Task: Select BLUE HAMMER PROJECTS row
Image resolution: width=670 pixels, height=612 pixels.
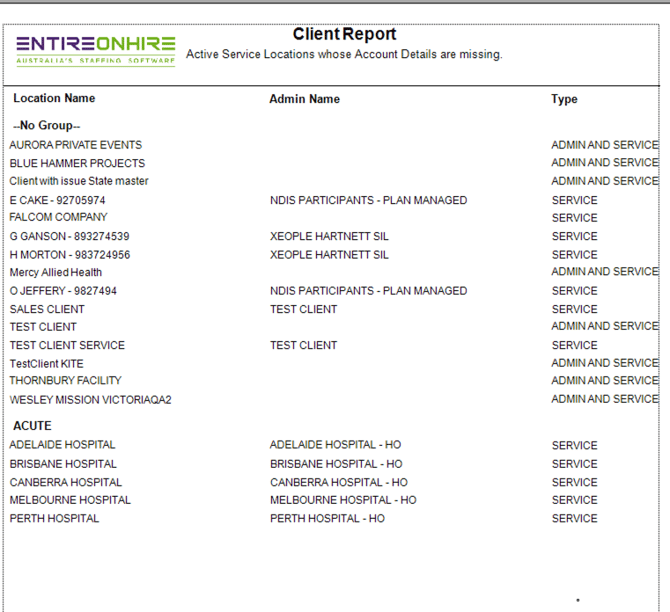Action: (77, 163)
